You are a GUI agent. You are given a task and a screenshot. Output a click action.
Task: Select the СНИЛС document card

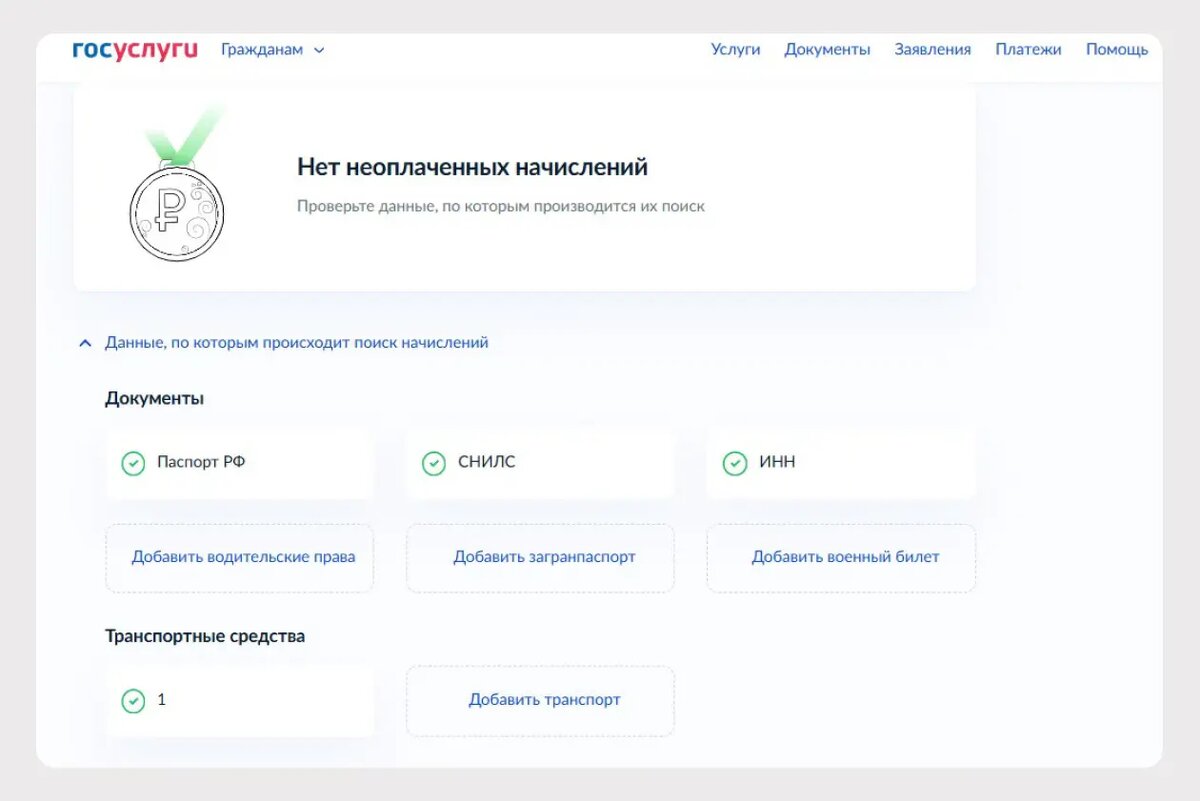(540, 463)
